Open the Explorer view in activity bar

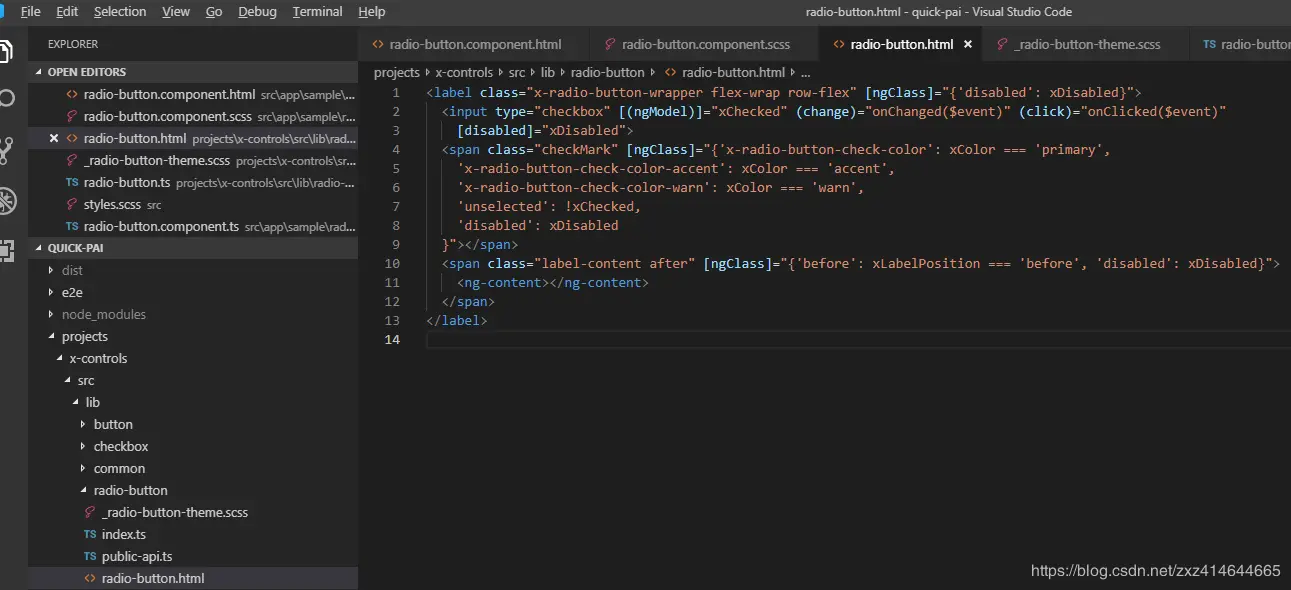tap(5, 50)
